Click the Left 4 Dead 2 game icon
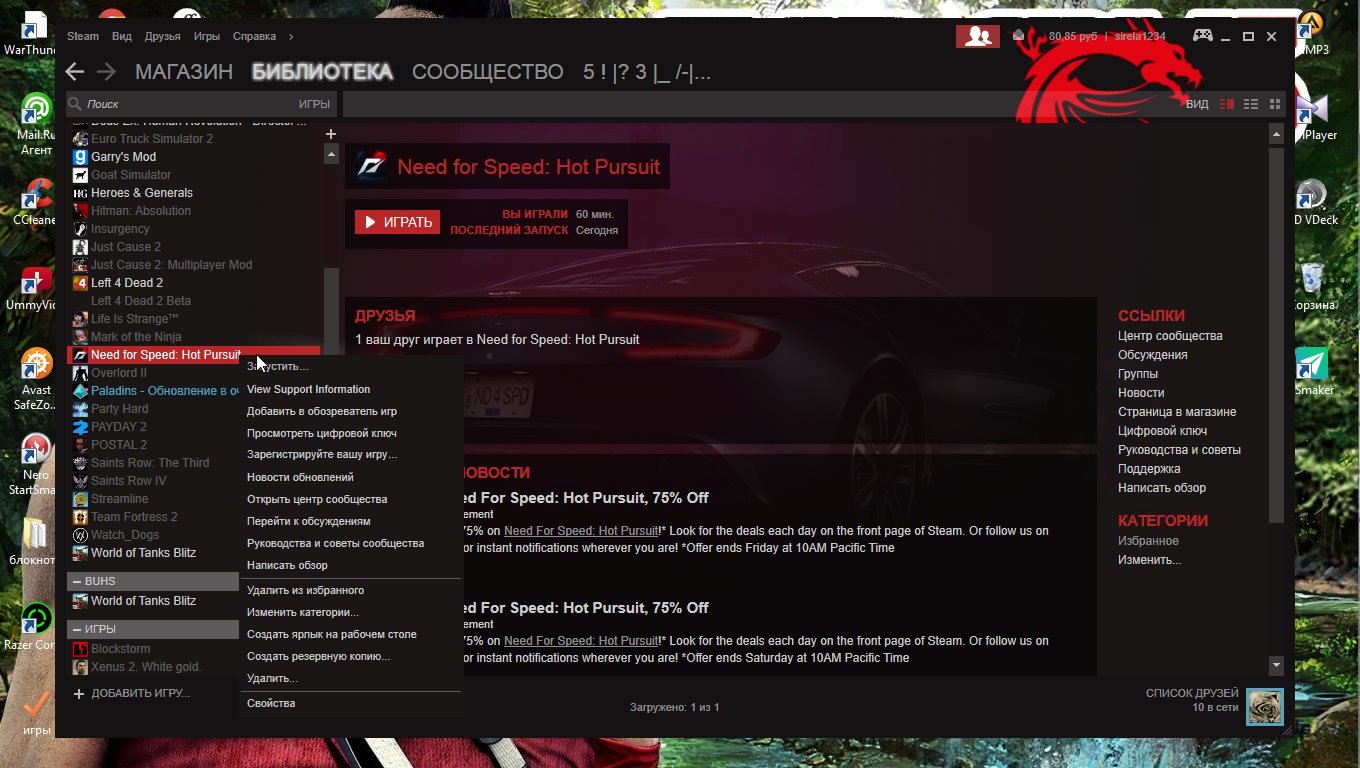 pos(81,283)
